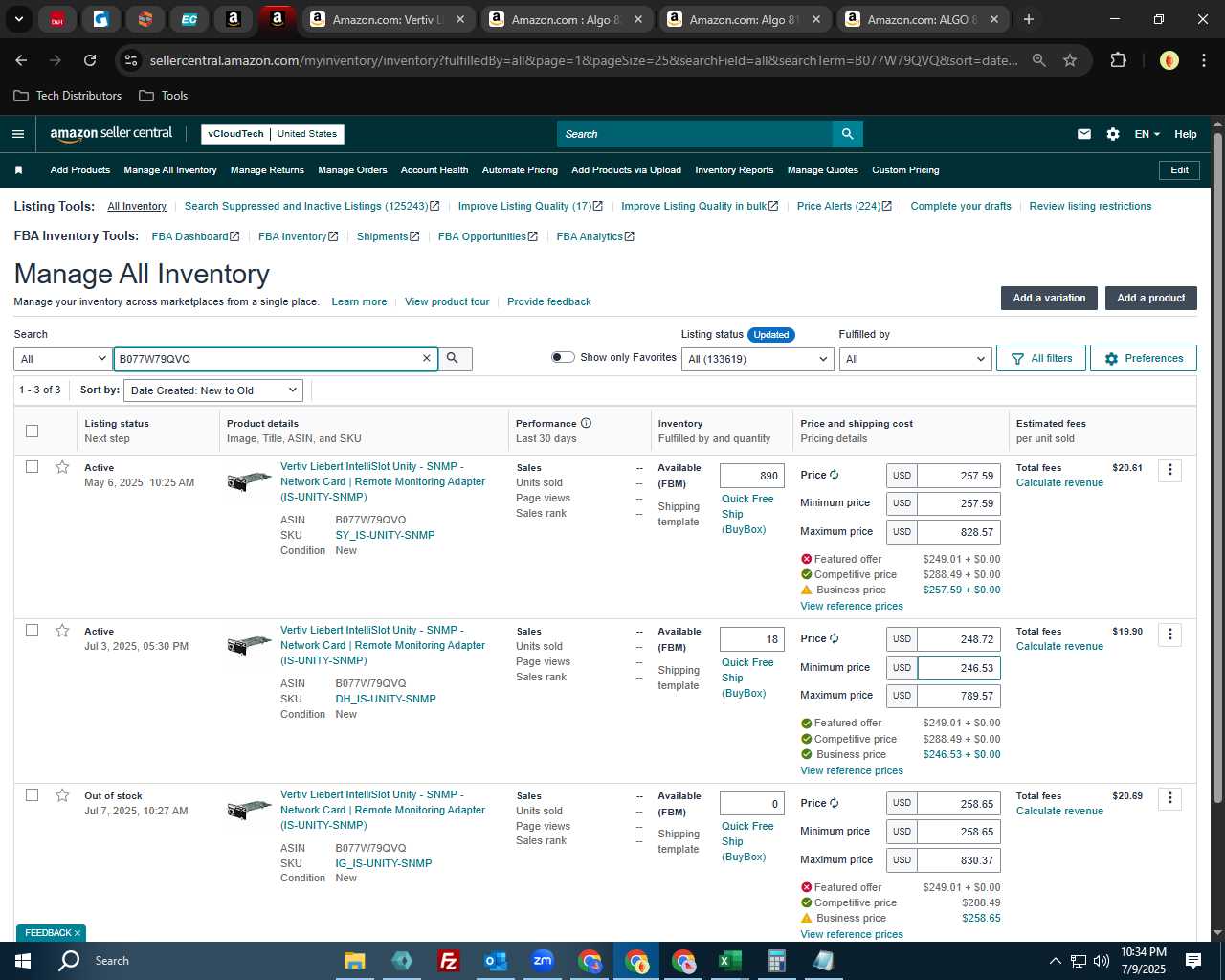Click the Edit navigation button

pos(1179,170)
